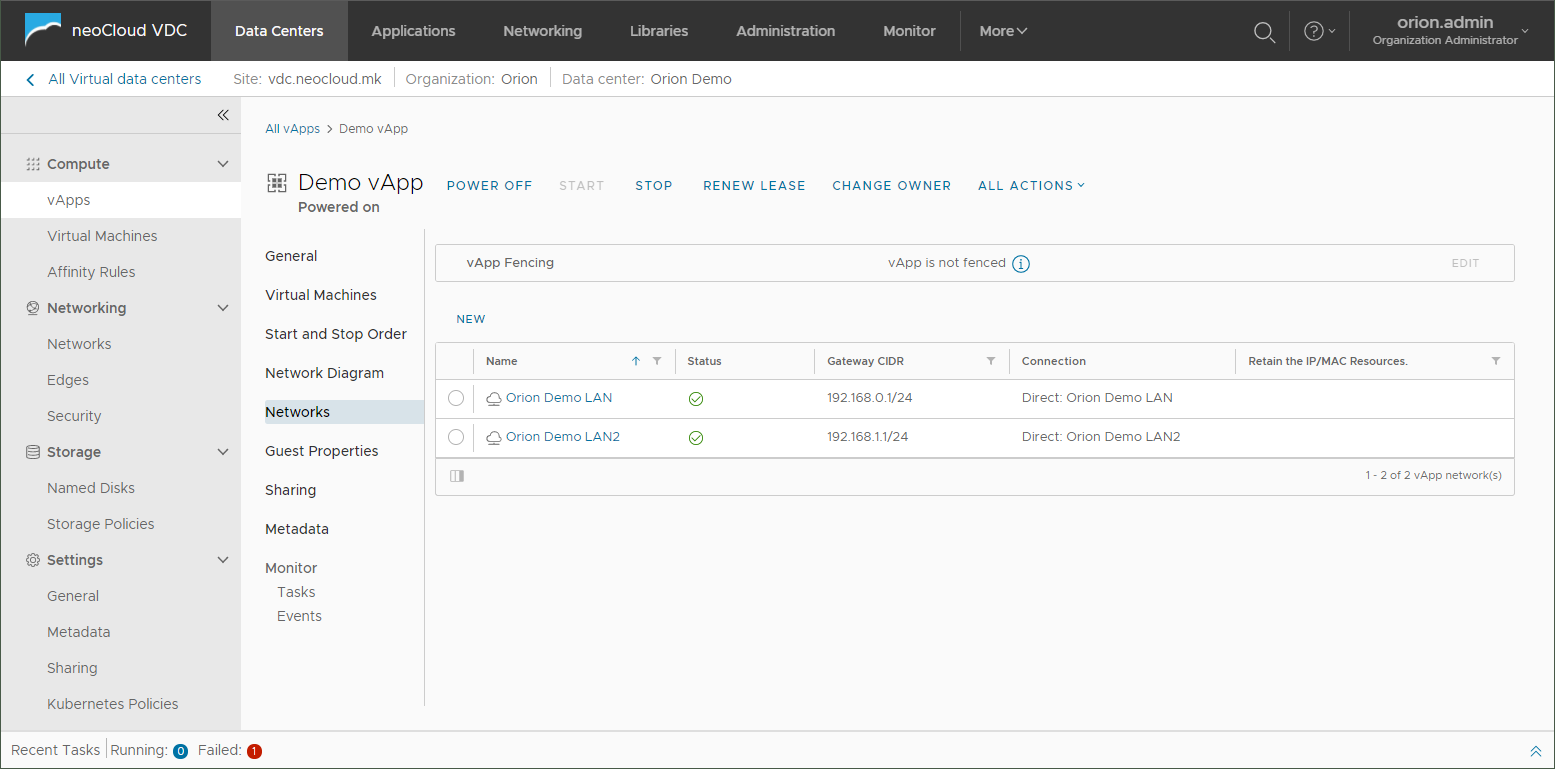The width and height of the screenshot is (1555, 769).
Task: Open Storage Policies in the sidebar
Action: [x=101, y=524]
